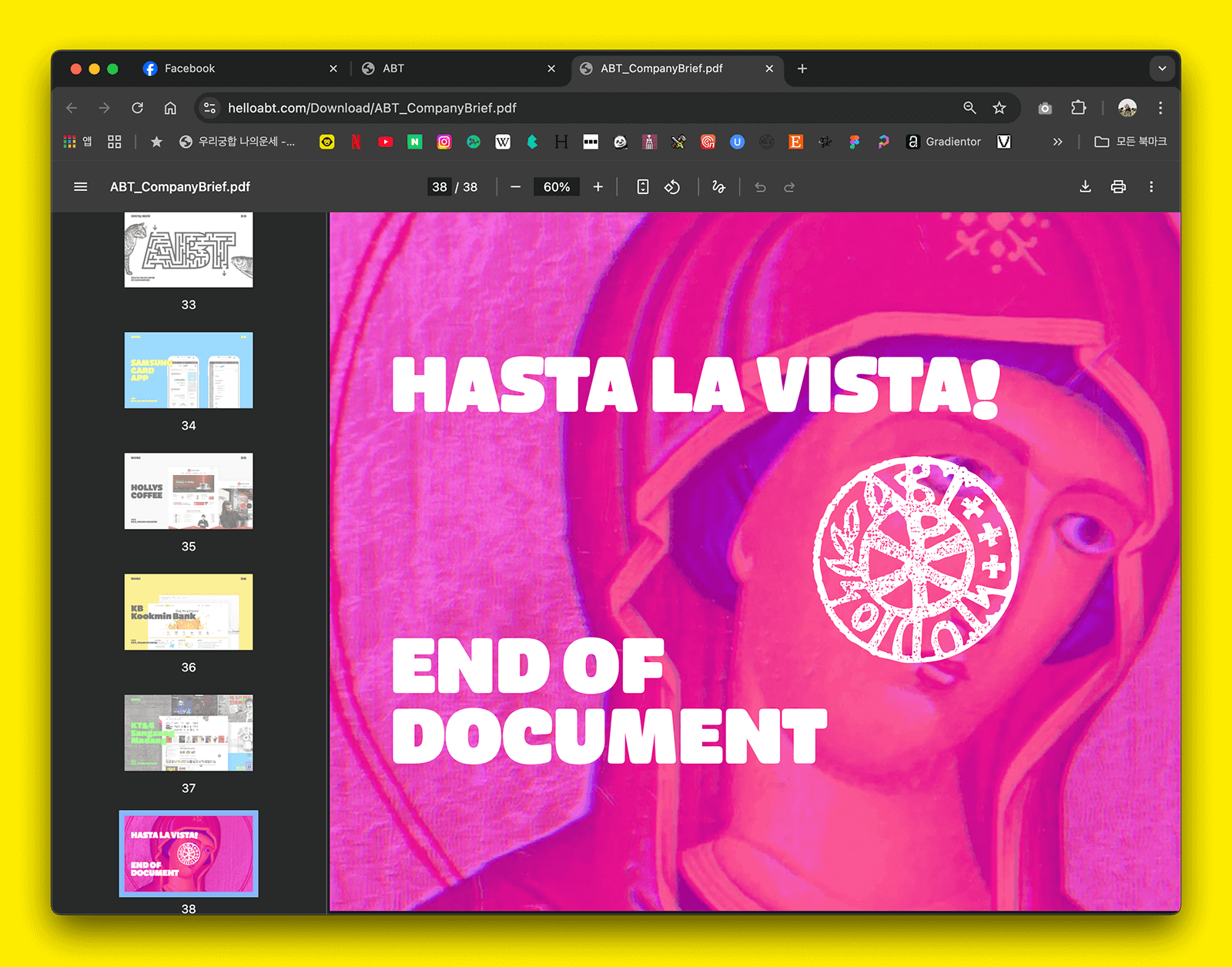Zoom out with the minus button
This screenshot has width=1232, height=967.
[x=516, y=187]
